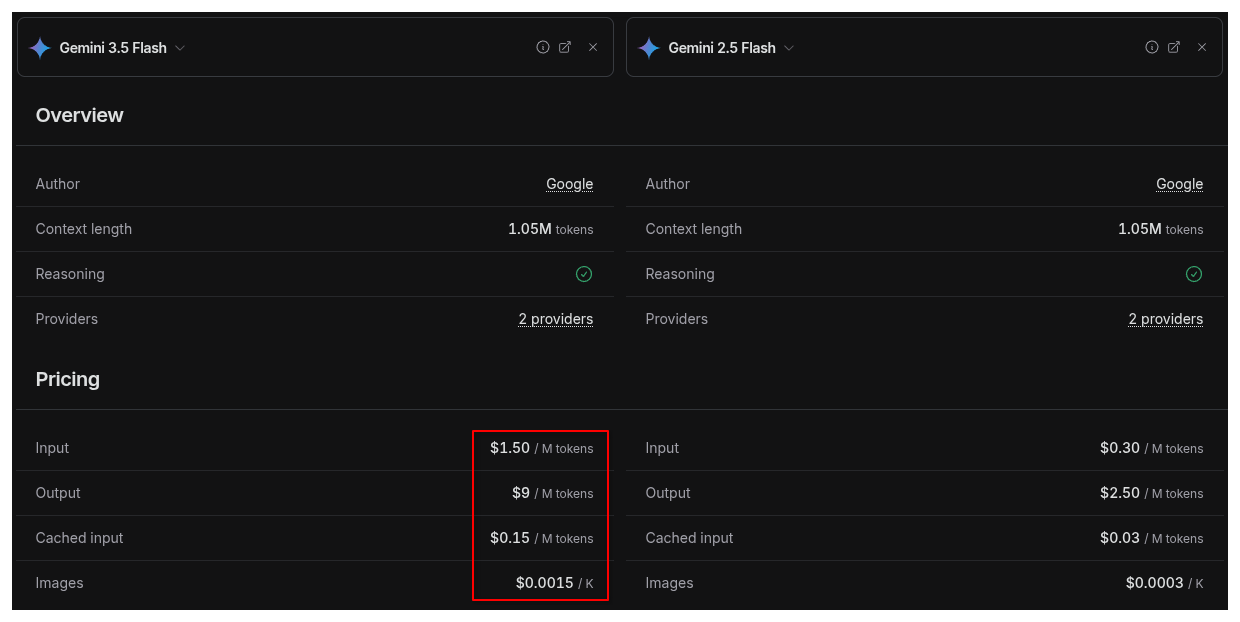1240x622 pixels.
Task: Remove Gemini 2.5 Flash from comparison
Action: pyautogui.click(x=1202, y=47)
